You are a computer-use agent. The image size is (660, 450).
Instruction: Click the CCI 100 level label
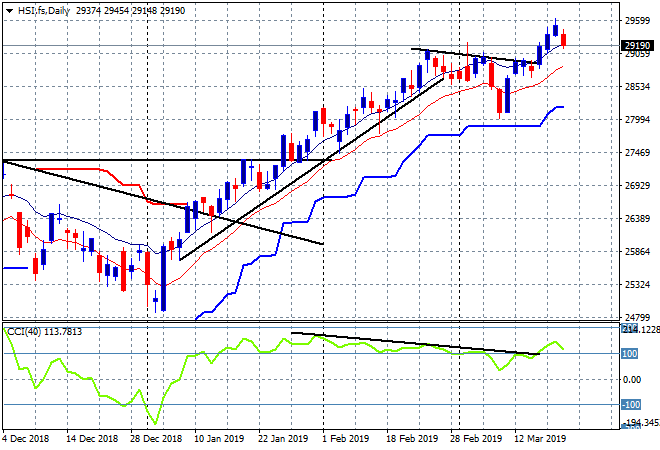[630, 354]
